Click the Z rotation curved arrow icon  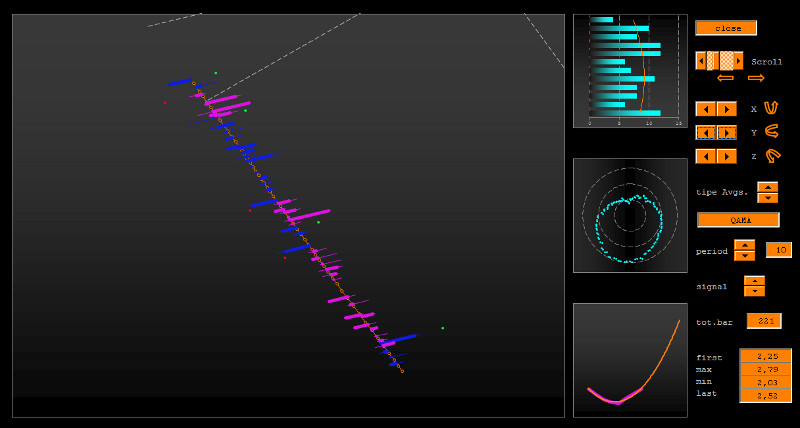771,156
